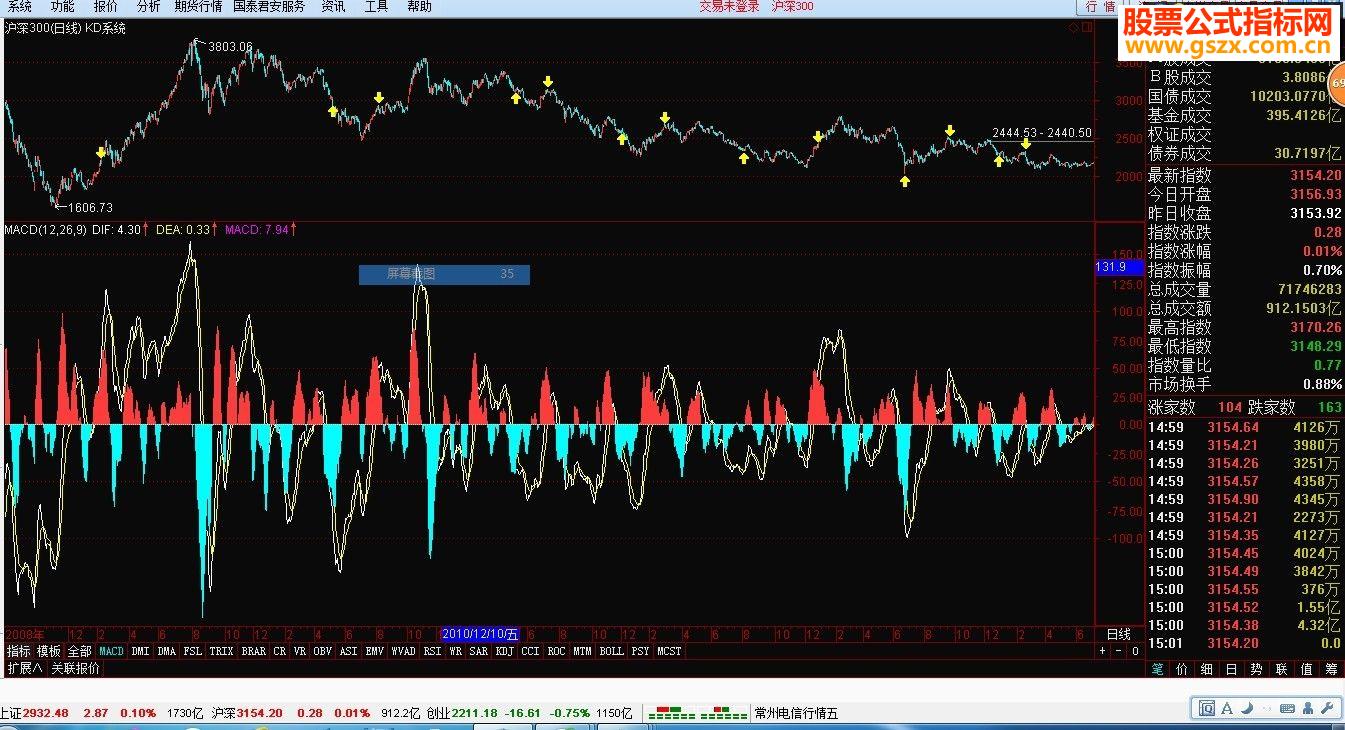Select the 日 tab in side panel
Screen dimensions: 1345x730
click(x=1231, y=669)
